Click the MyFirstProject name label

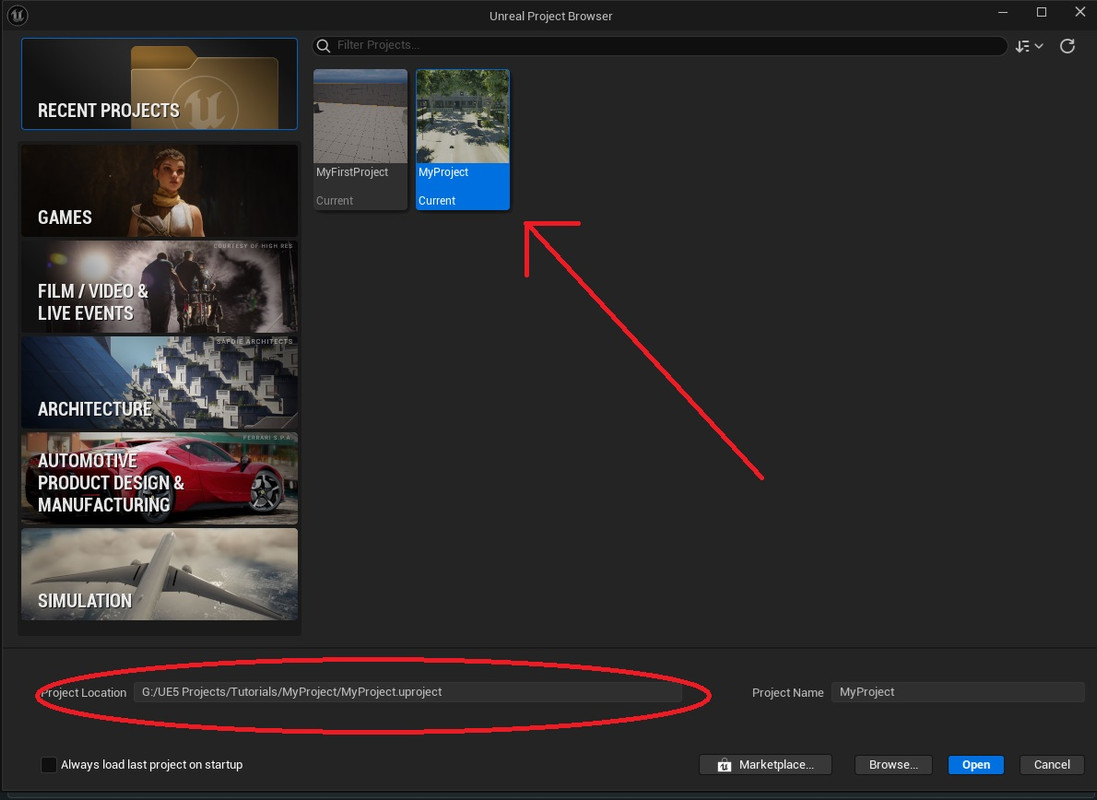tap(352, 172)
